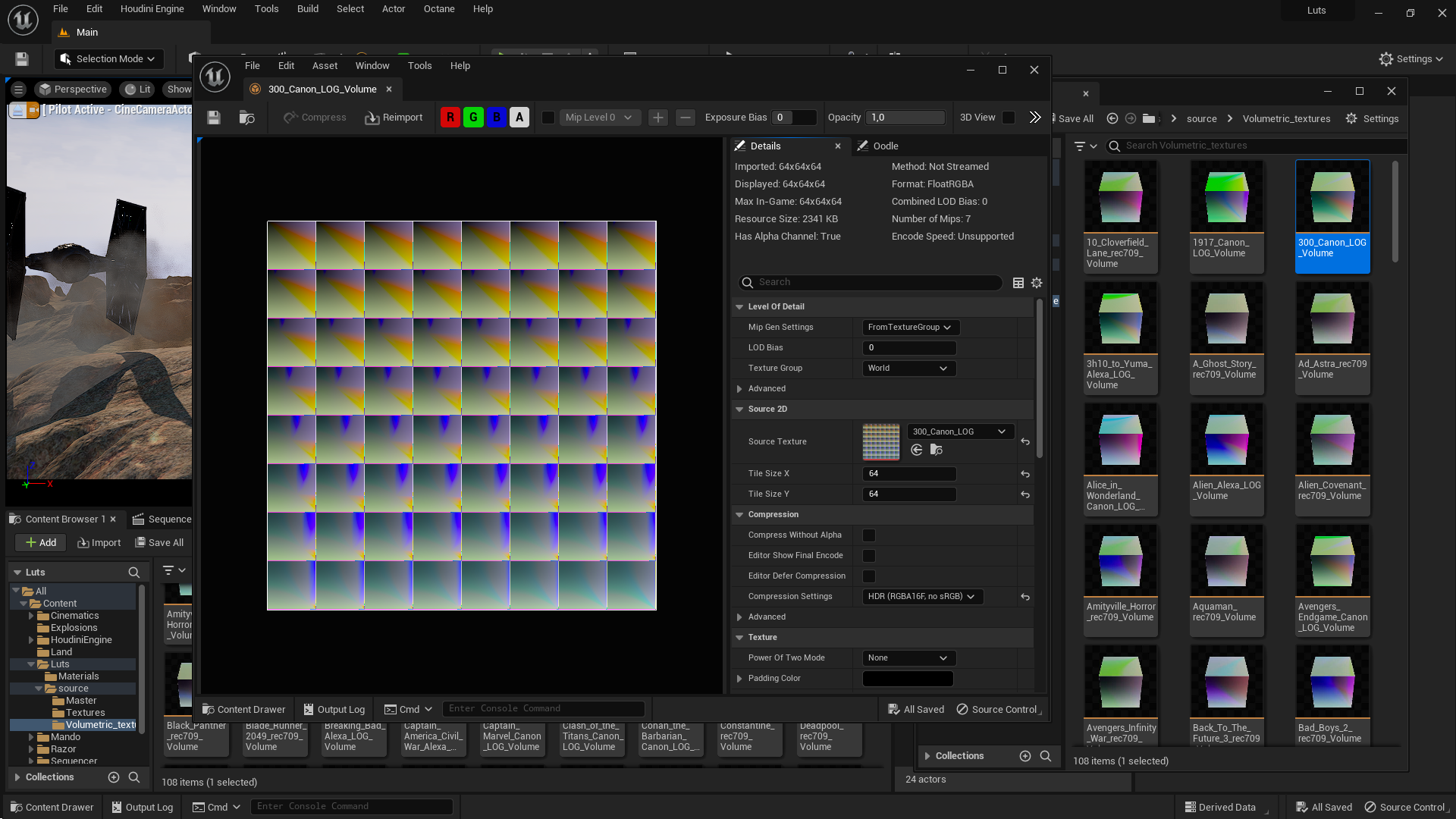Click the Opacity value field

(906, 118)
